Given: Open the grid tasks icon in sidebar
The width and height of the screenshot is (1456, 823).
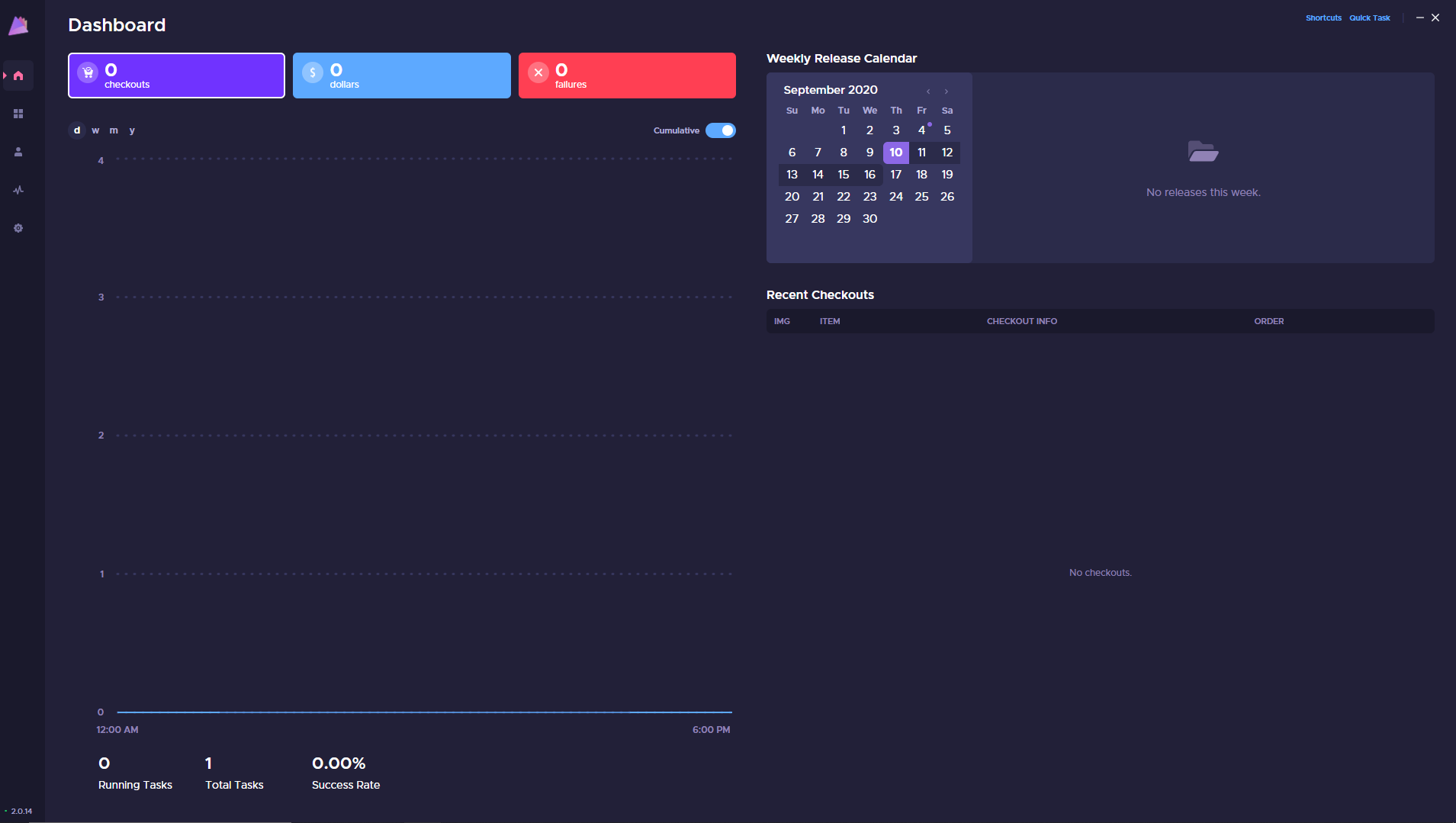Looking at the screenshot, I should 18,114.
